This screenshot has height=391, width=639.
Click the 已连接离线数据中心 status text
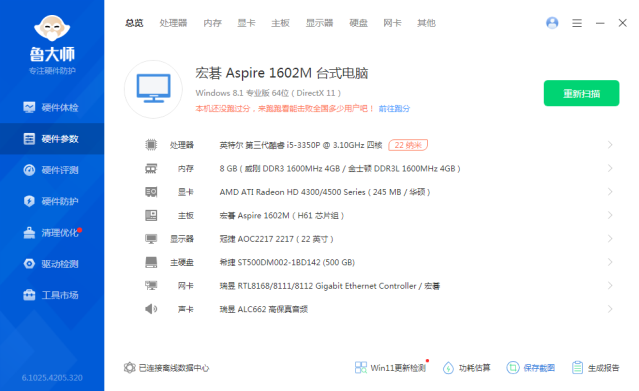(x=174, y=368)
